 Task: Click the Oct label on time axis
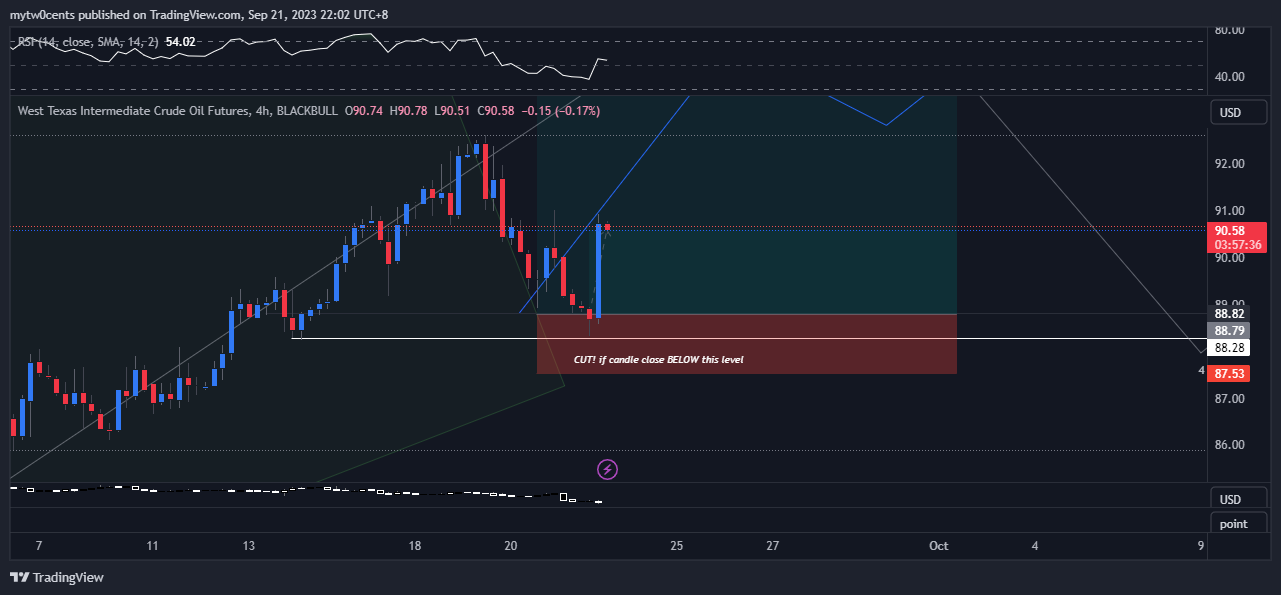click(938, 546)
